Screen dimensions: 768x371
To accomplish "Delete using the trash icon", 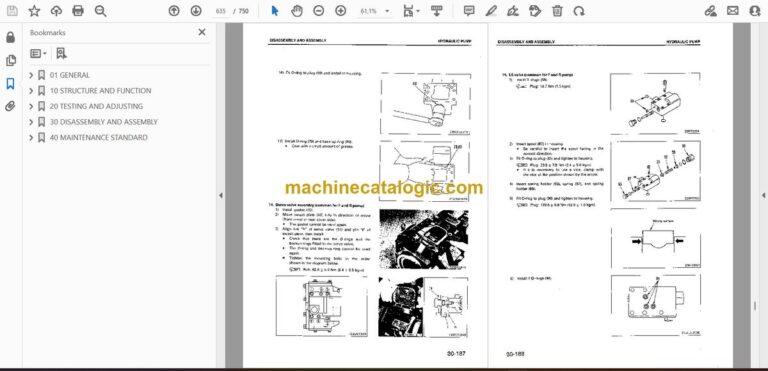I will click(x=557, y=11).
